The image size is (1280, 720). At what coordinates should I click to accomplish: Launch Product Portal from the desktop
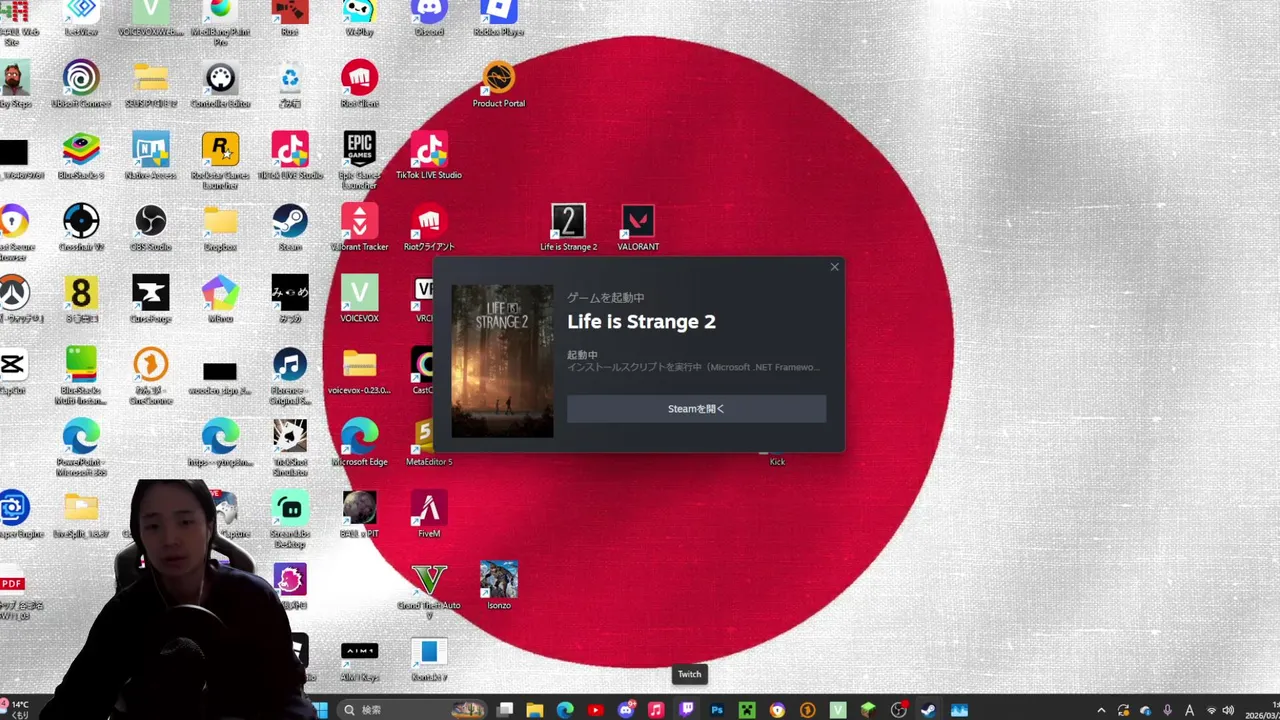498,85
